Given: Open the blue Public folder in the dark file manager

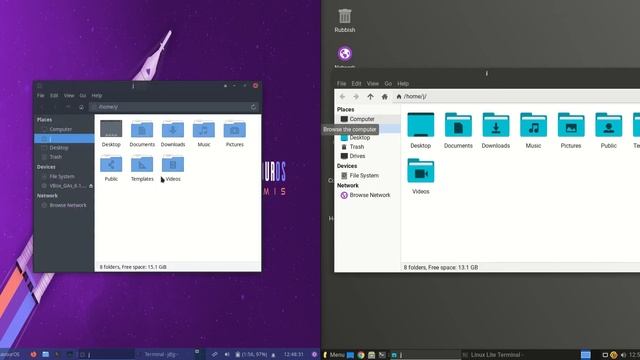Looking at the screenshot, I should point(111,164).
